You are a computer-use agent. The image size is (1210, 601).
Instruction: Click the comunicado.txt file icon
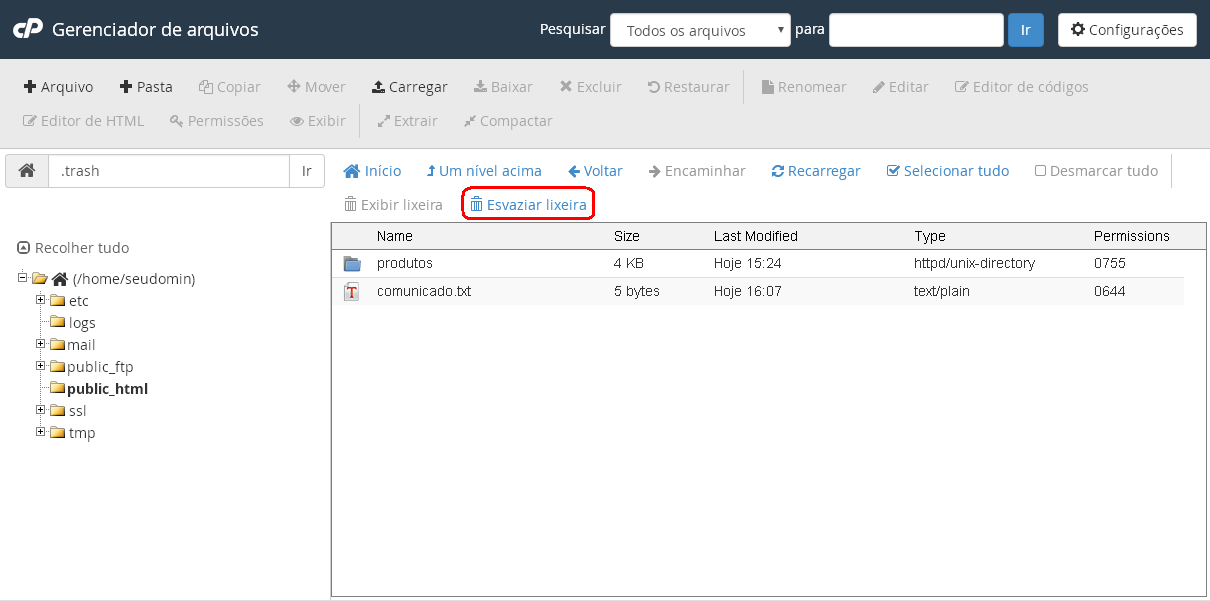point(351,292)
